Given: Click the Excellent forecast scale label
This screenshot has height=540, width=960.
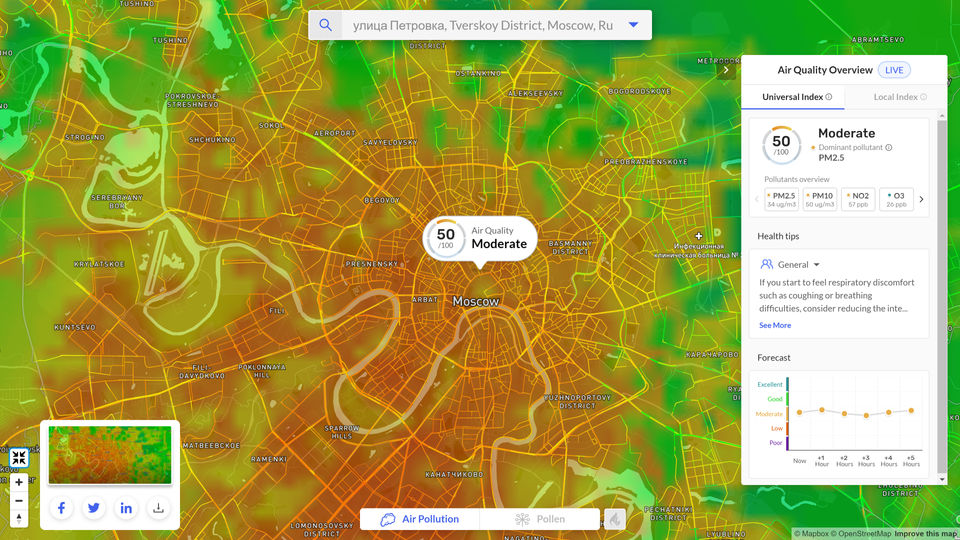Looking at the screenshot, I should pos(770,384).
